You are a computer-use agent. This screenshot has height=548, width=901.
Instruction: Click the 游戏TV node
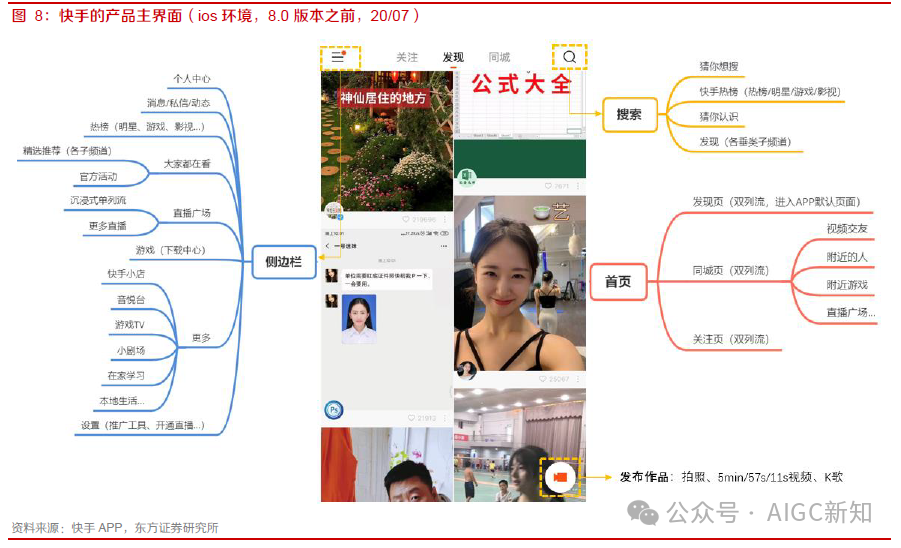coord(130,325)
